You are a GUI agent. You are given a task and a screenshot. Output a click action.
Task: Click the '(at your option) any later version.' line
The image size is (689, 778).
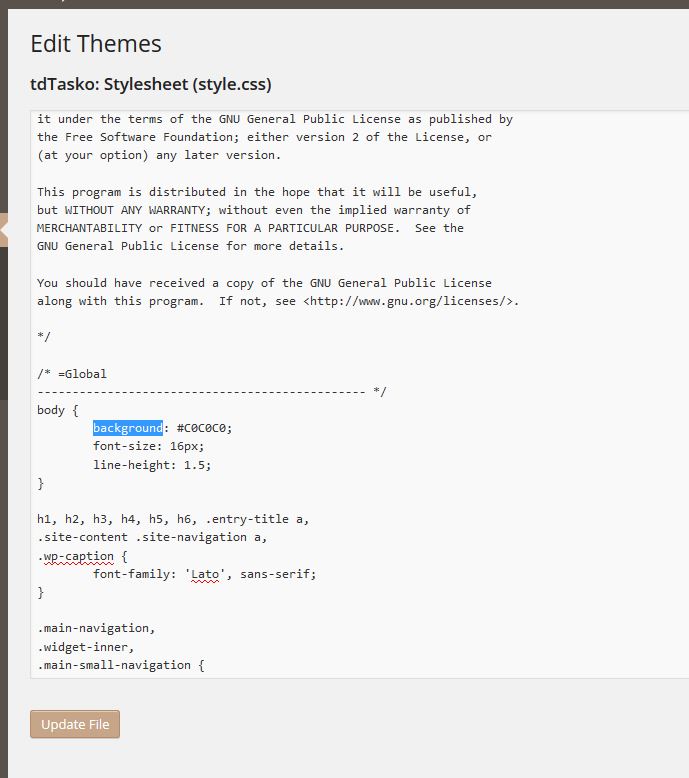tap(159, 155)
